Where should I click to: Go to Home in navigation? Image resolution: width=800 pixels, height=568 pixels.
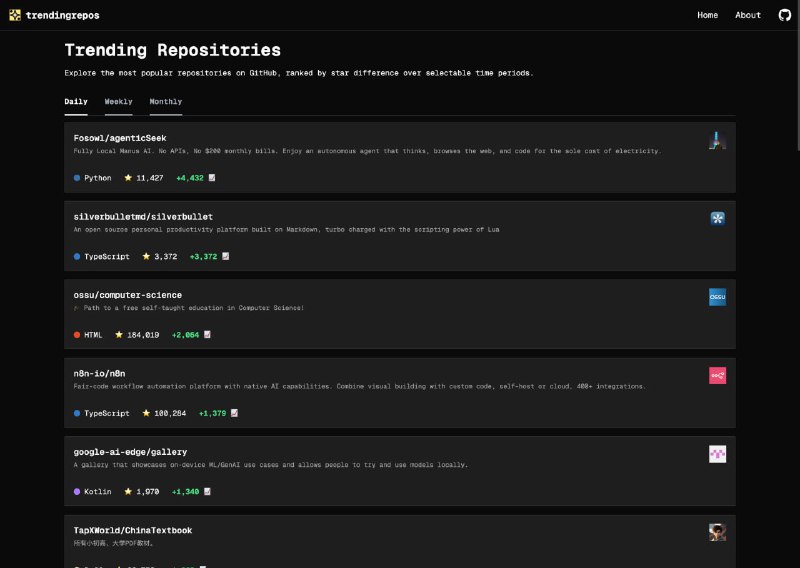pyautogui.click(x=707, y=15)
